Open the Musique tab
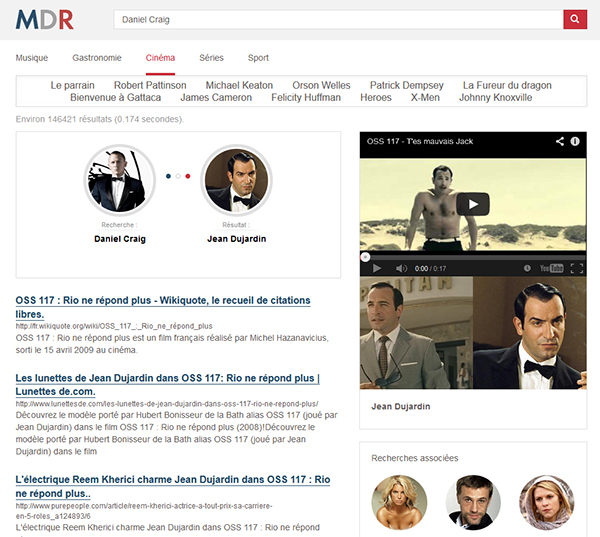This screenshot has width=600, height=537. [32, 58]
